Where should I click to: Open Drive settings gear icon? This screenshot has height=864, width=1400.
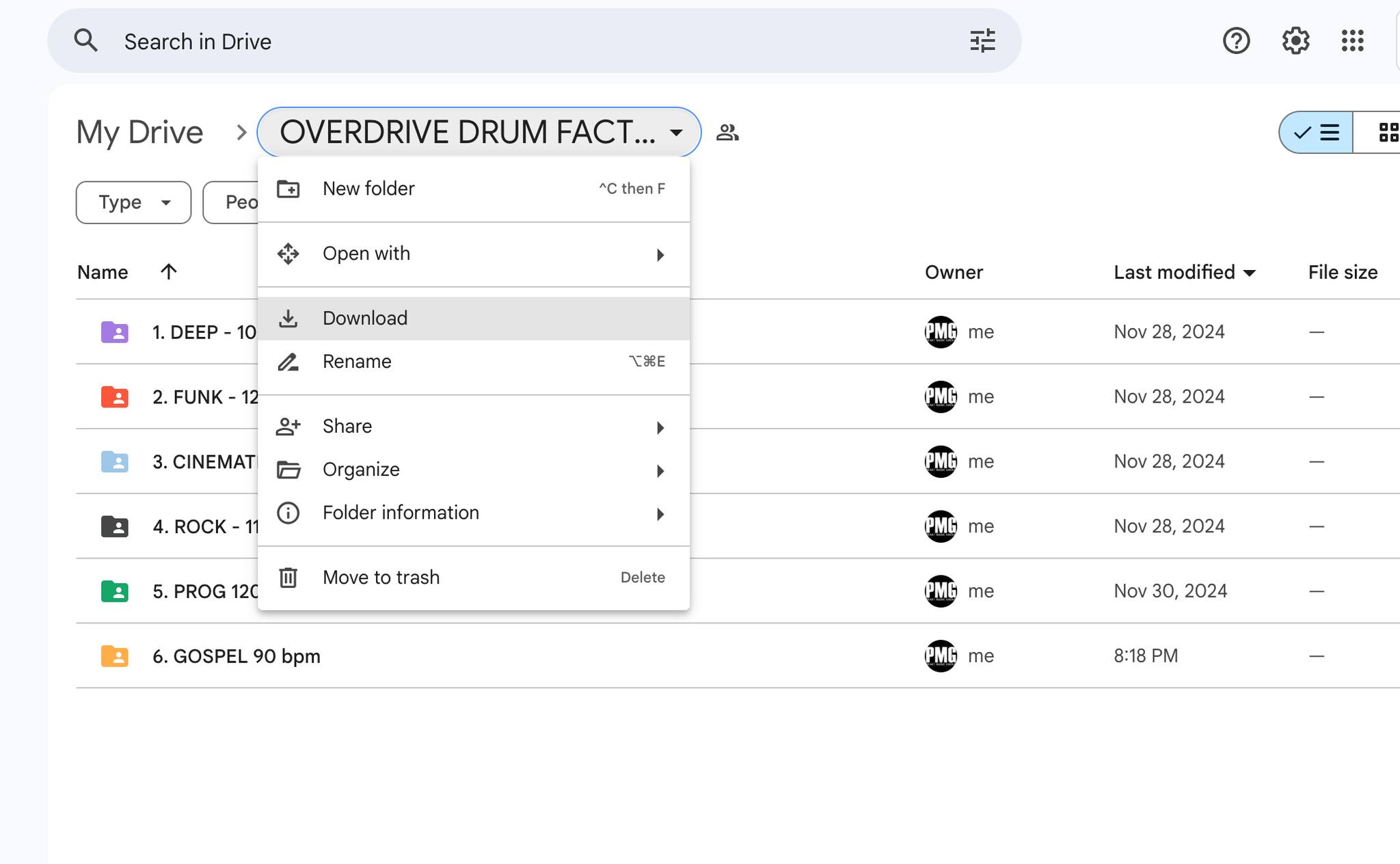pos(1295,41)
